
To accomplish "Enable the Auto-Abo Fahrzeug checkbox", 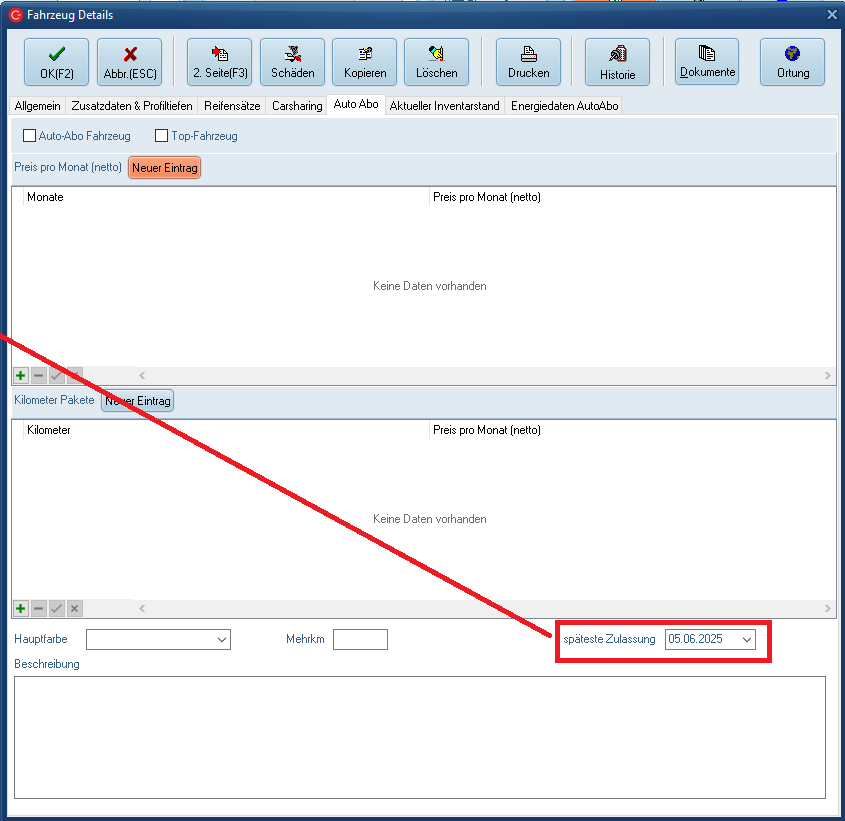I will tap(30, 136).
